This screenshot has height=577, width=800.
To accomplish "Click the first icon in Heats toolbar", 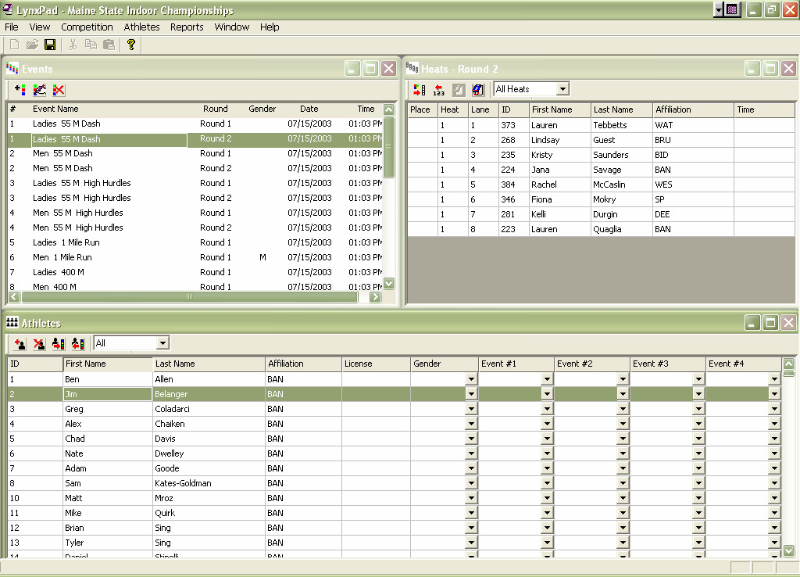I will pos(420,90).
